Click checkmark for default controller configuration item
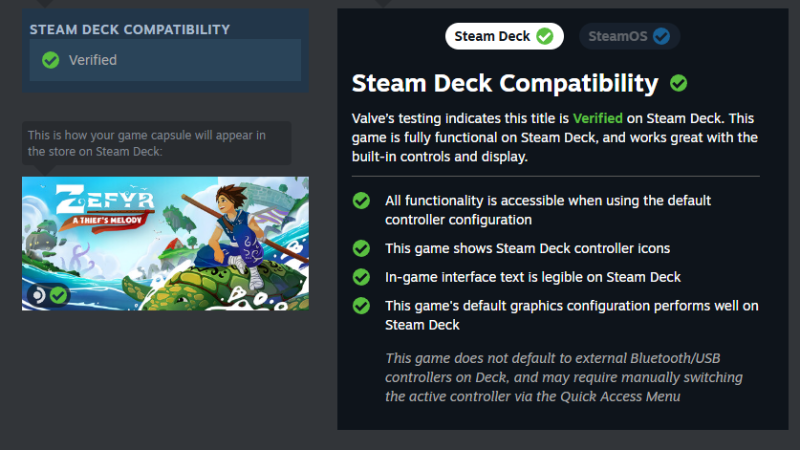This screenshot has height=450, width=800. point(361,201)
